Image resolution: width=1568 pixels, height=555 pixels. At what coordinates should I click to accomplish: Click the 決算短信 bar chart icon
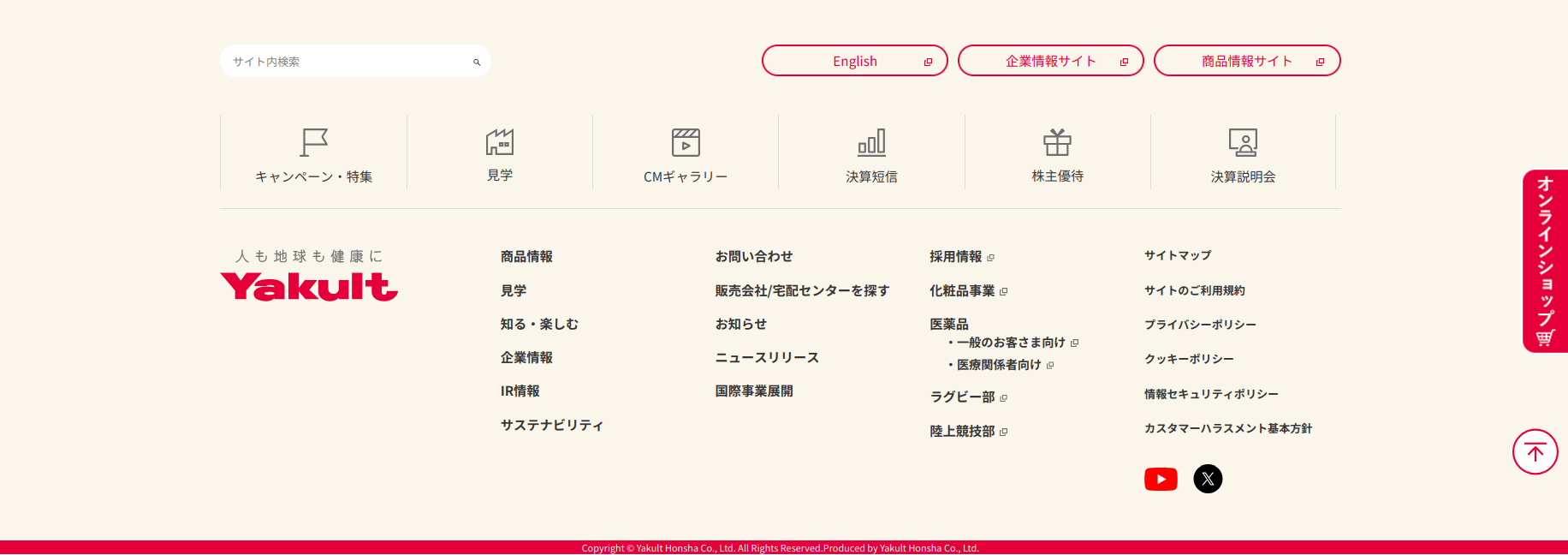871,142
